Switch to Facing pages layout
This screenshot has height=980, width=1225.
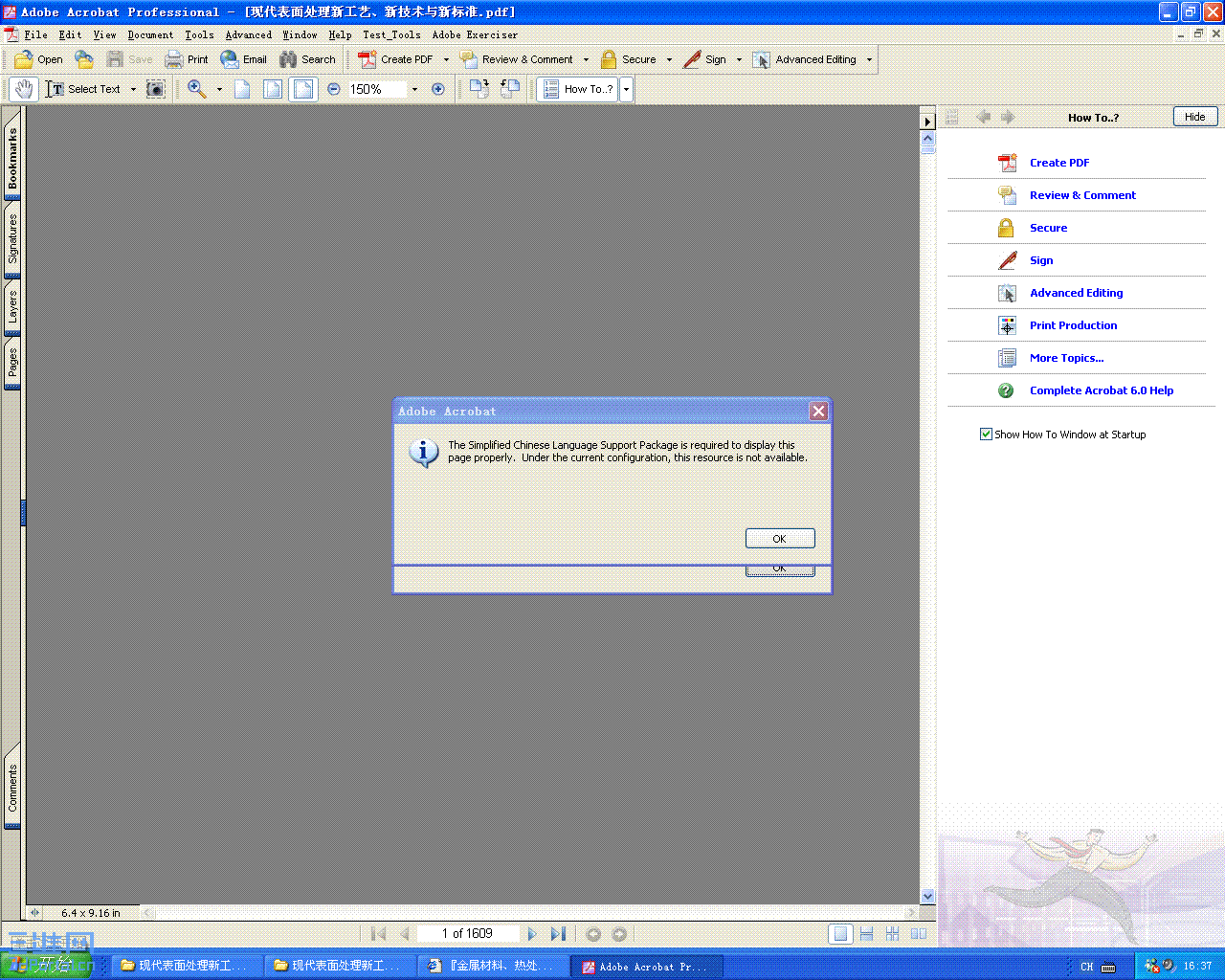pos(919,934)
